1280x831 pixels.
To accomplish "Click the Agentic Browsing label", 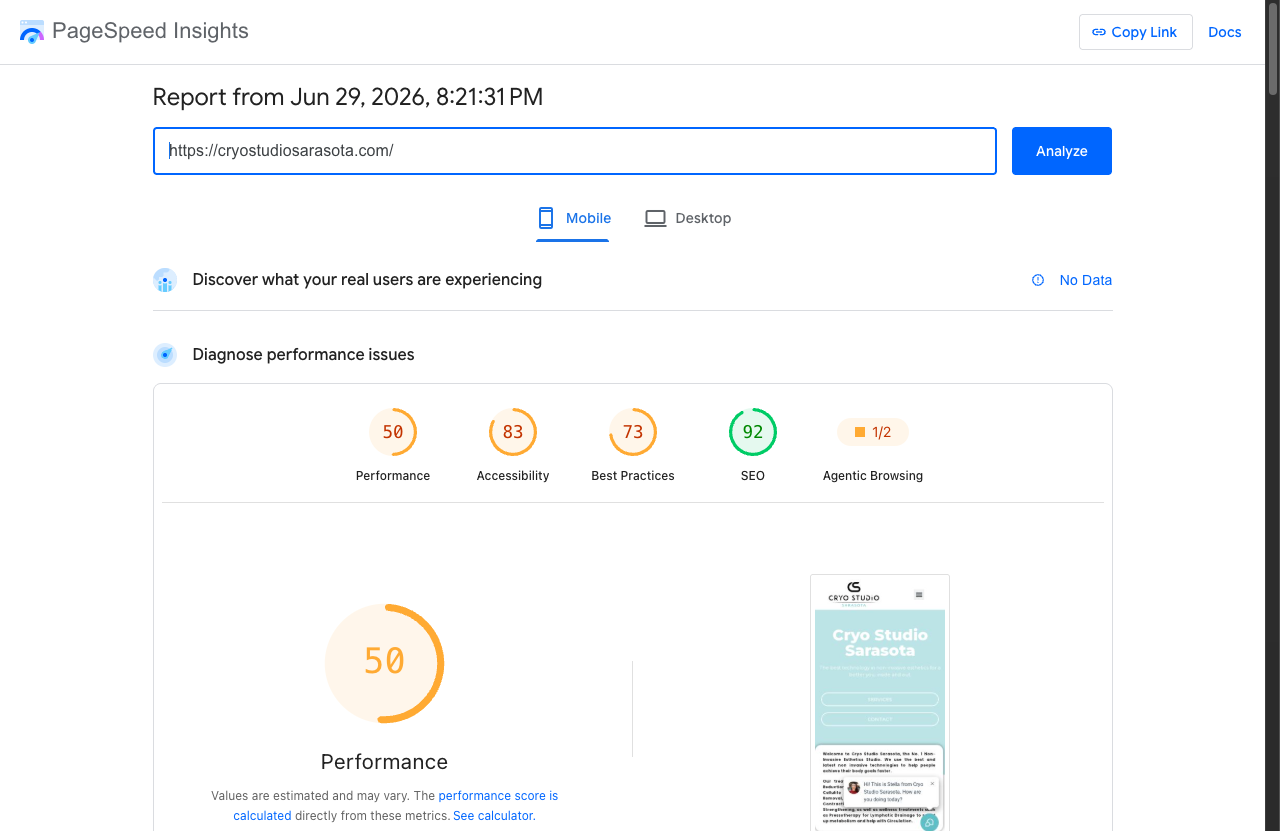I will [873, 476].
